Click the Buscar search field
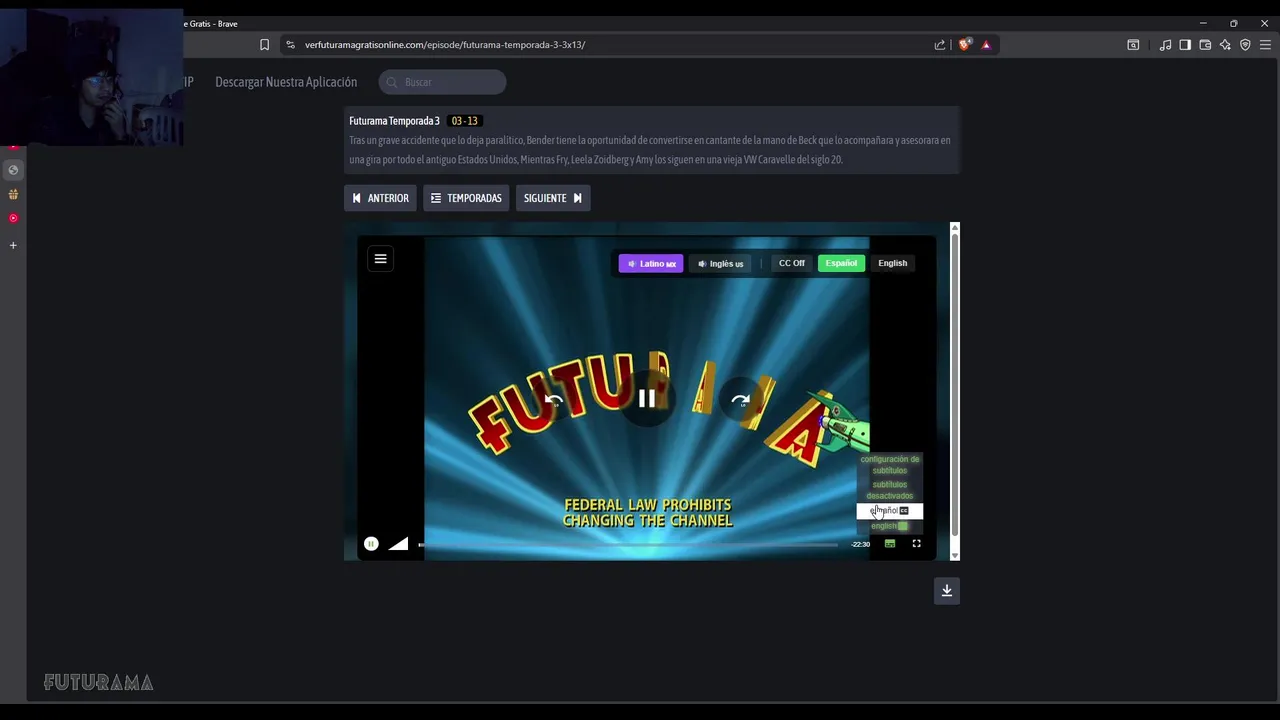1280x720 pixels. (x=442, y=82)
